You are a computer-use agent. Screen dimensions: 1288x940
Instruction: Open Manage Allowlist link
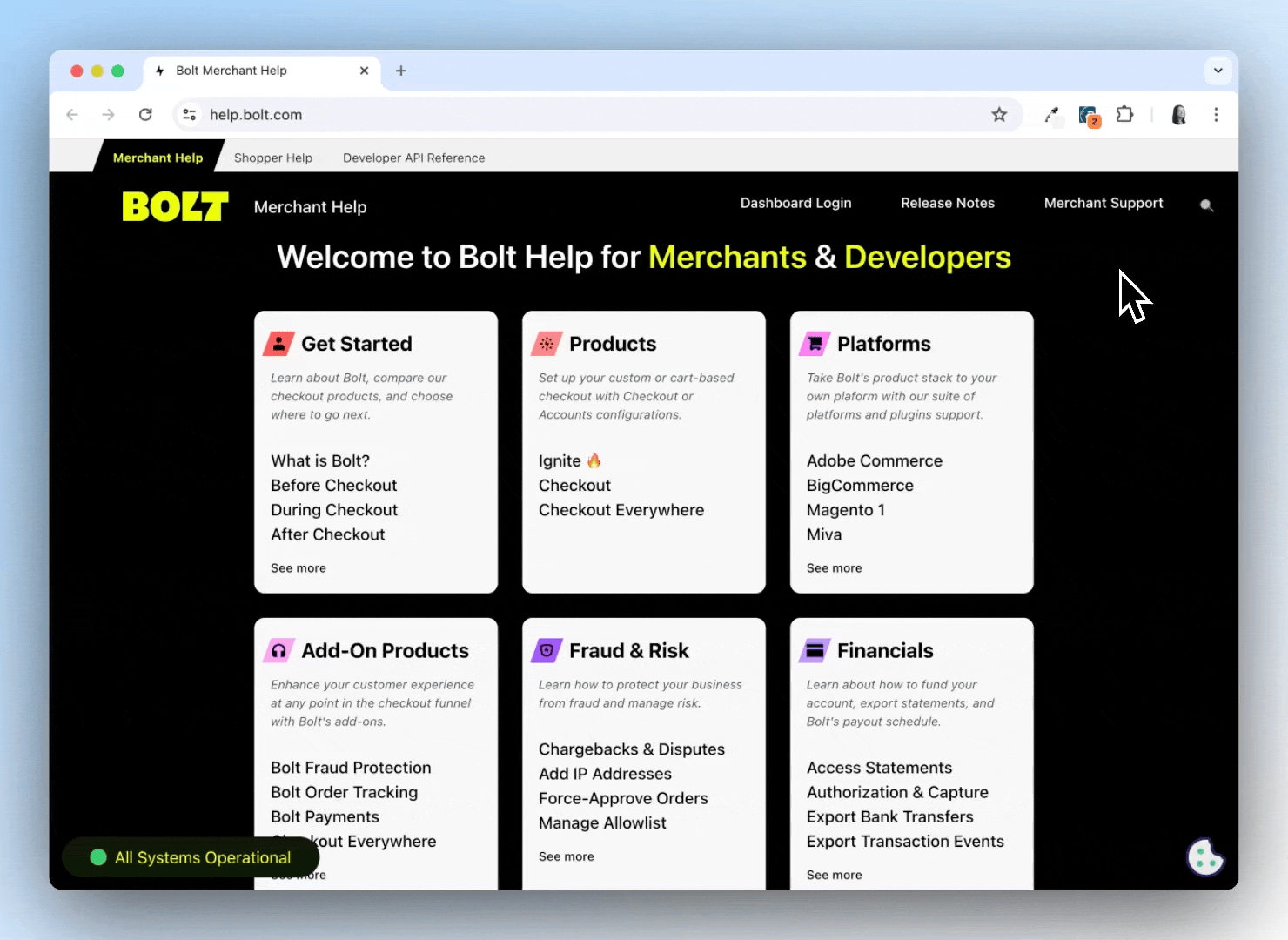tap(602, 822)
